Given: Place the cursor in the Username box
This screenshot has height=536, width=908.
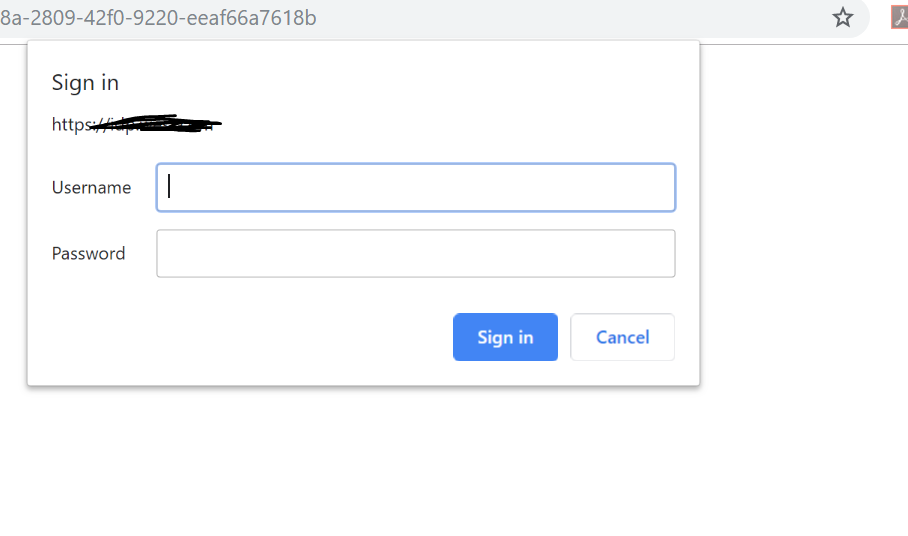Looking at the screenshot, I should pyautogui.click(x=416, y=187).
